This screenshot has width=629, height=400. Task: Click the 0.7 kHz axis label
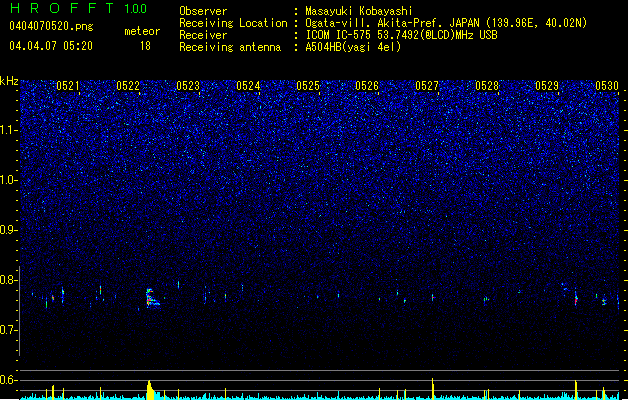pyautogui.click(x=9, y=330)
